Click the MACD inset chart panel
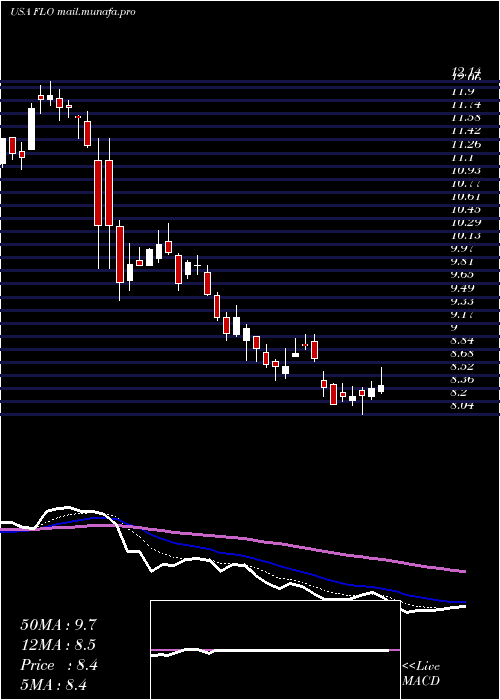500x700 pixels. click(275, 650)
